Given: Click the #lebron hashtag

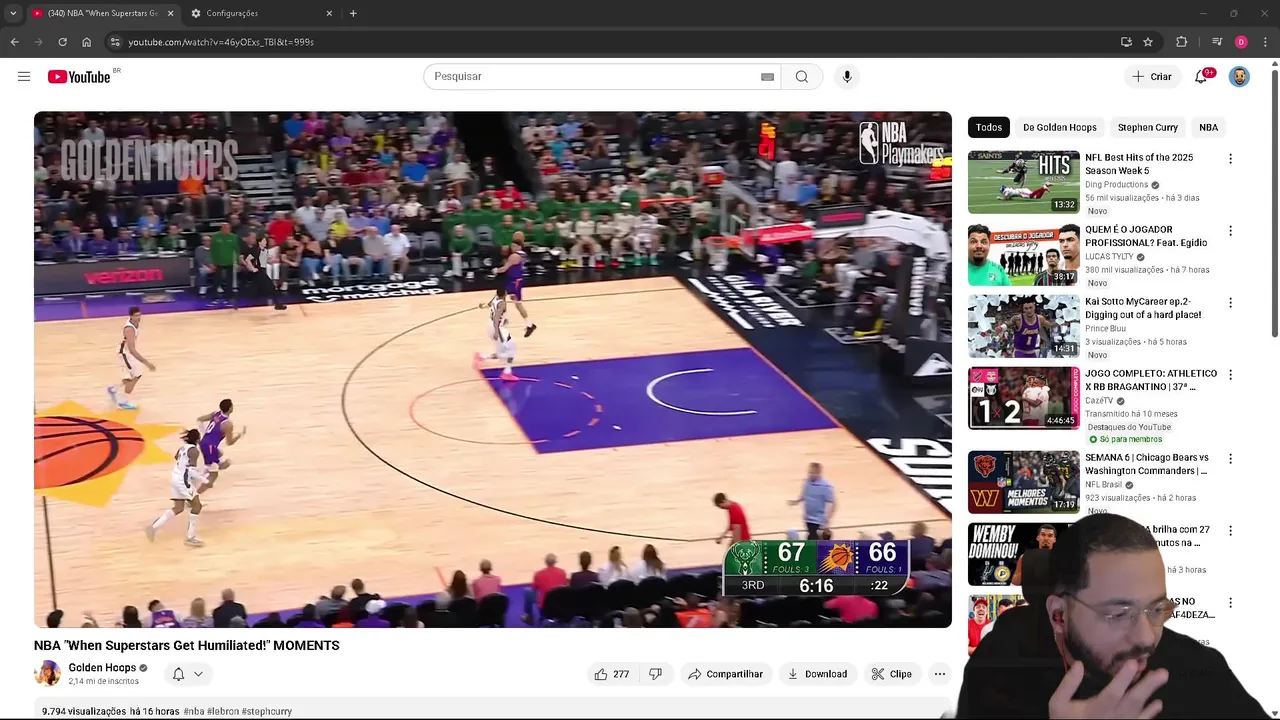Looking at the screenshot, I should click(x=224, y=712).
